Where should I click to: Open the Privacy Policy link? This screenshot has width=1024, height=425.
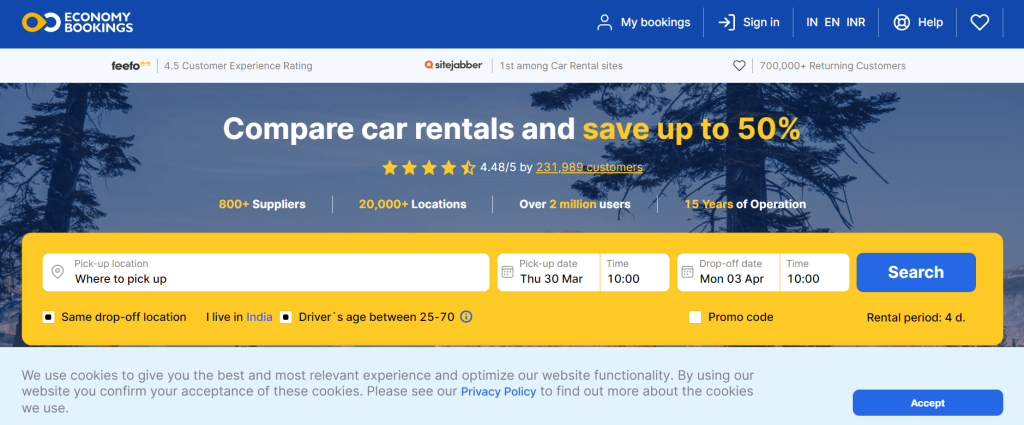click(498, 392)
